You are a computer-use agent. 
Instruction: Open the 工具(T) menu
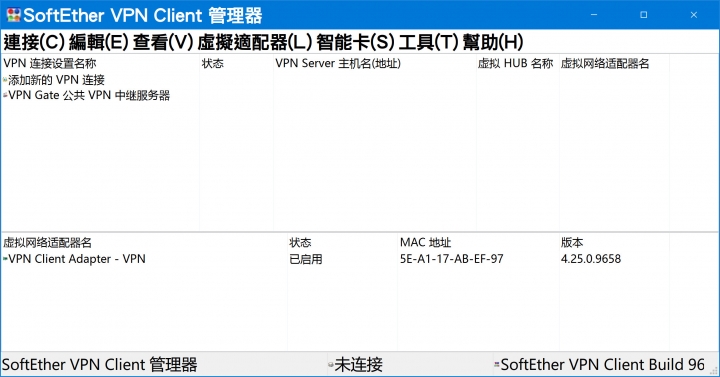click(x=428, y=43)
